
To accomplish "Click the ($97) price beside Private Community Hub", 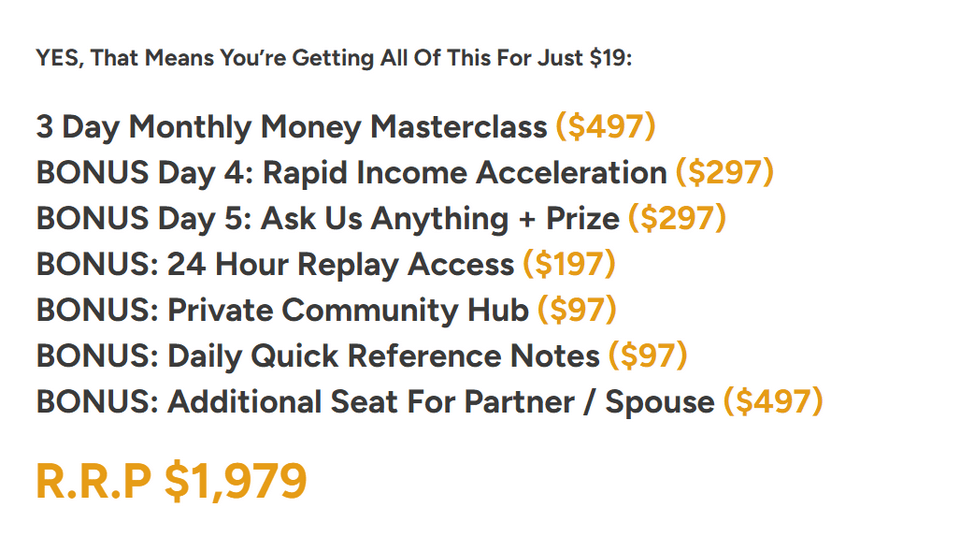I will 577,311.
